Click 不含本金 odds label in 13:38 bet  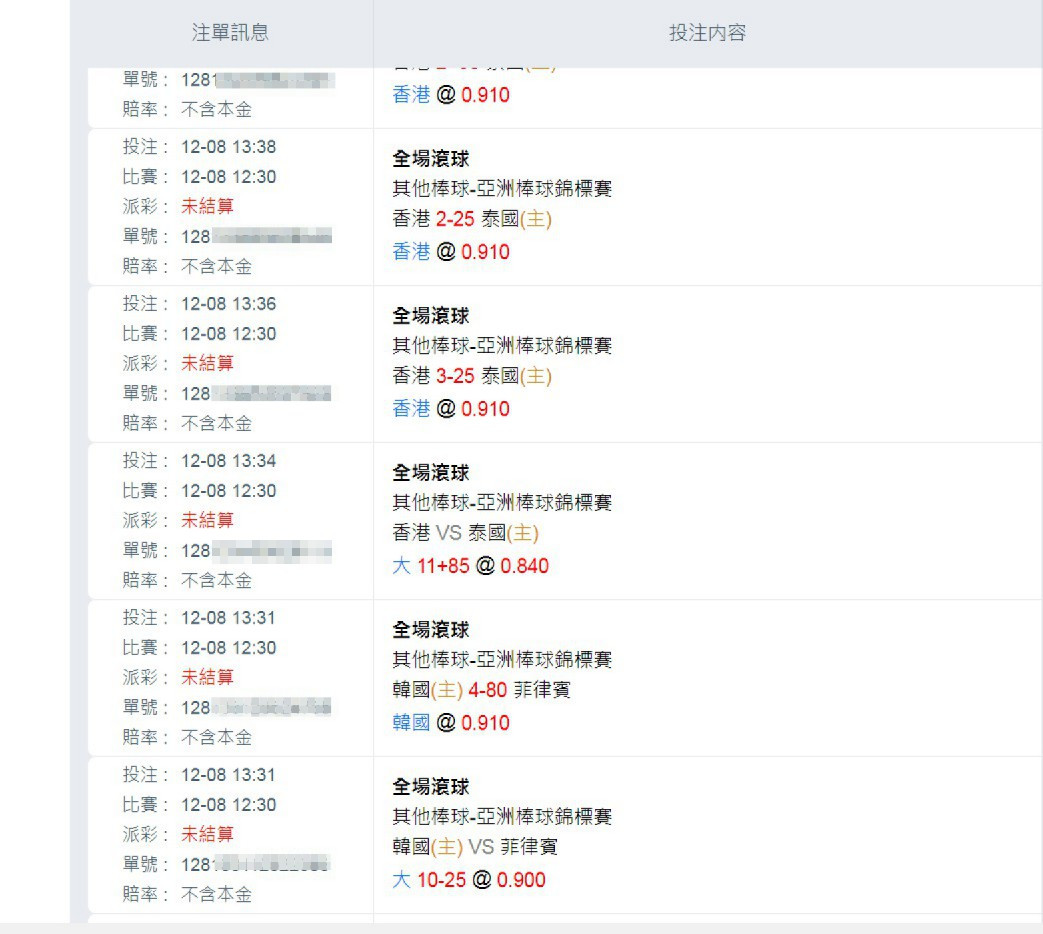coord(217,266)
